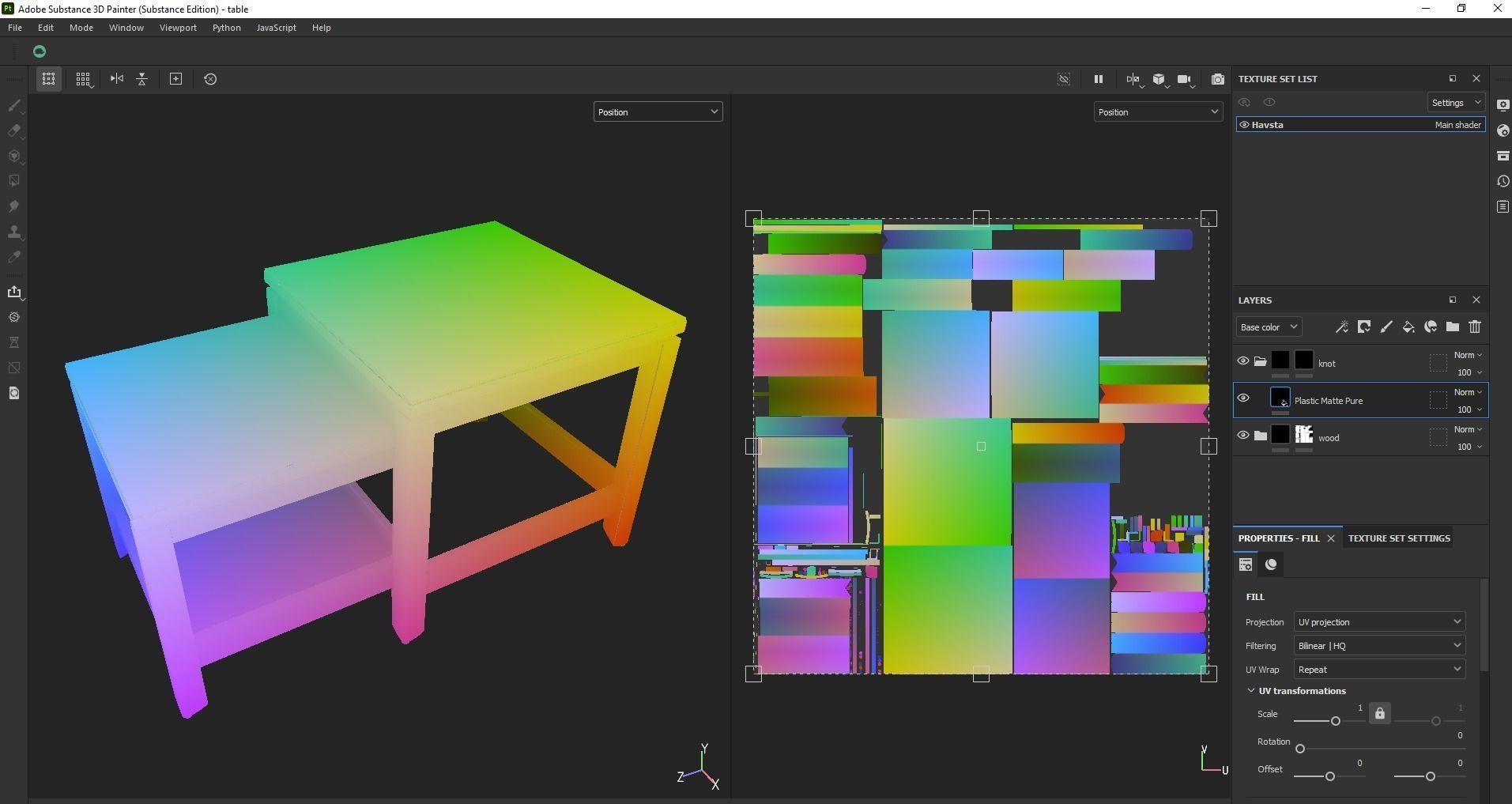Open the camera settings icon
The width and height of the screenshot is (1512, 804).
pos(1185,79)
